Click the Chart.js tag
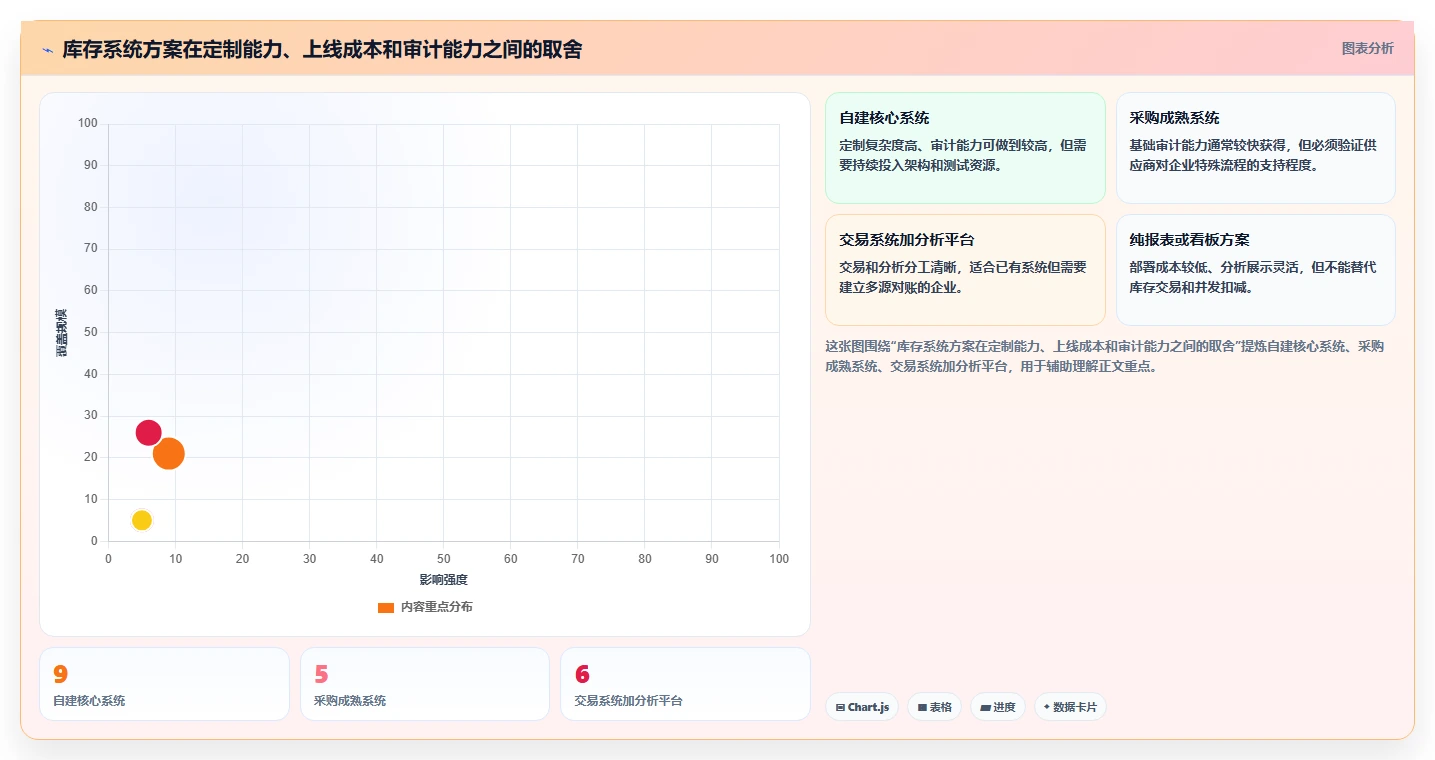Viewport: 1435px width, 760px height. (862, 707)
